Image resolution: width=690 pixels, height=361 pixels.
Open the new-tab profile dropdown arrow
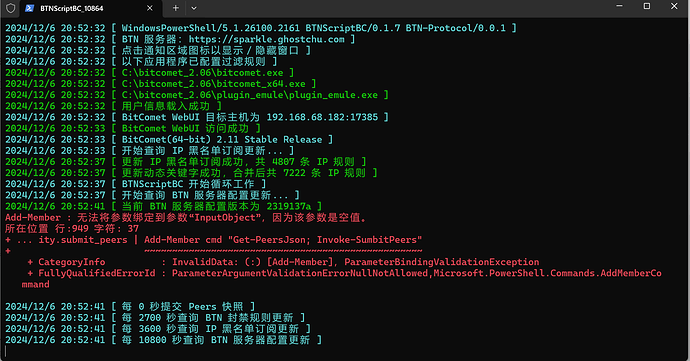pyautogui.click(x=194, y=8)
